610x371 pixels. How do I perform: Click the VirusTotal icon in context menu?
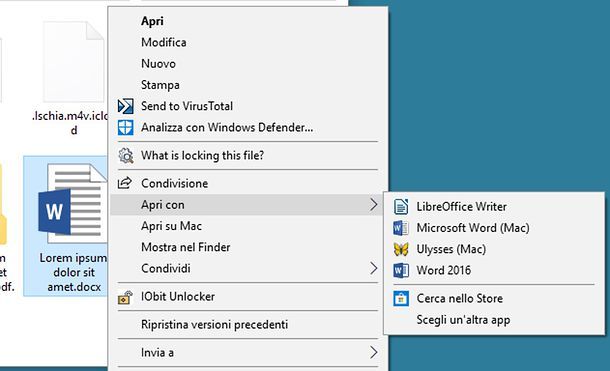(125, 106)
